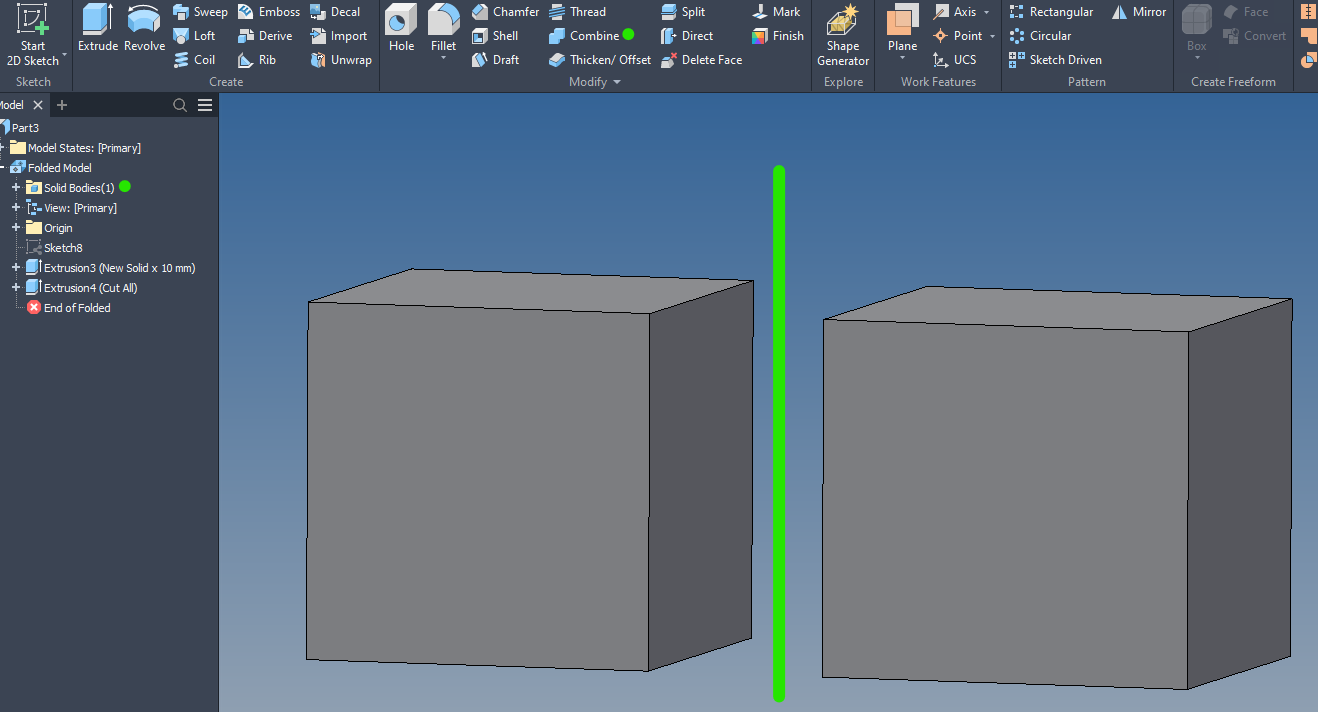Screen dimensions: 1318x712
Task: Expand the Origin folder
Action: (16, 227)
